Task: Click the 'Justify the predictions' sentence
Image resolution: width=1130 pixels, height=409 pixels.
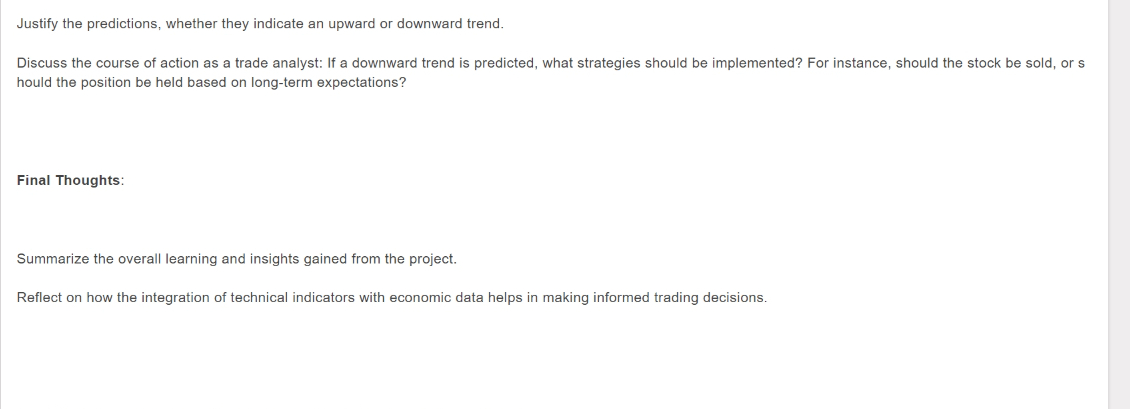Action: 260,24
